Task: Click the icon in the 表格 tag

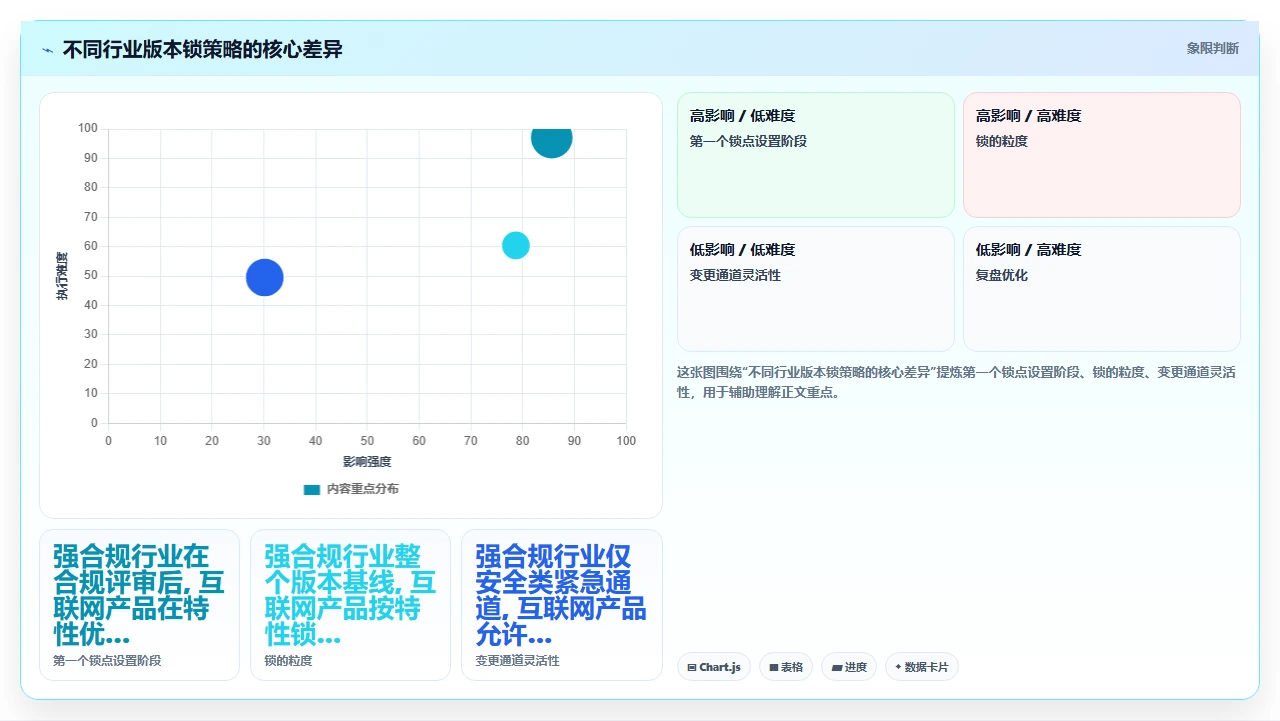Action: pyautogui.click(x=774, y=668)
